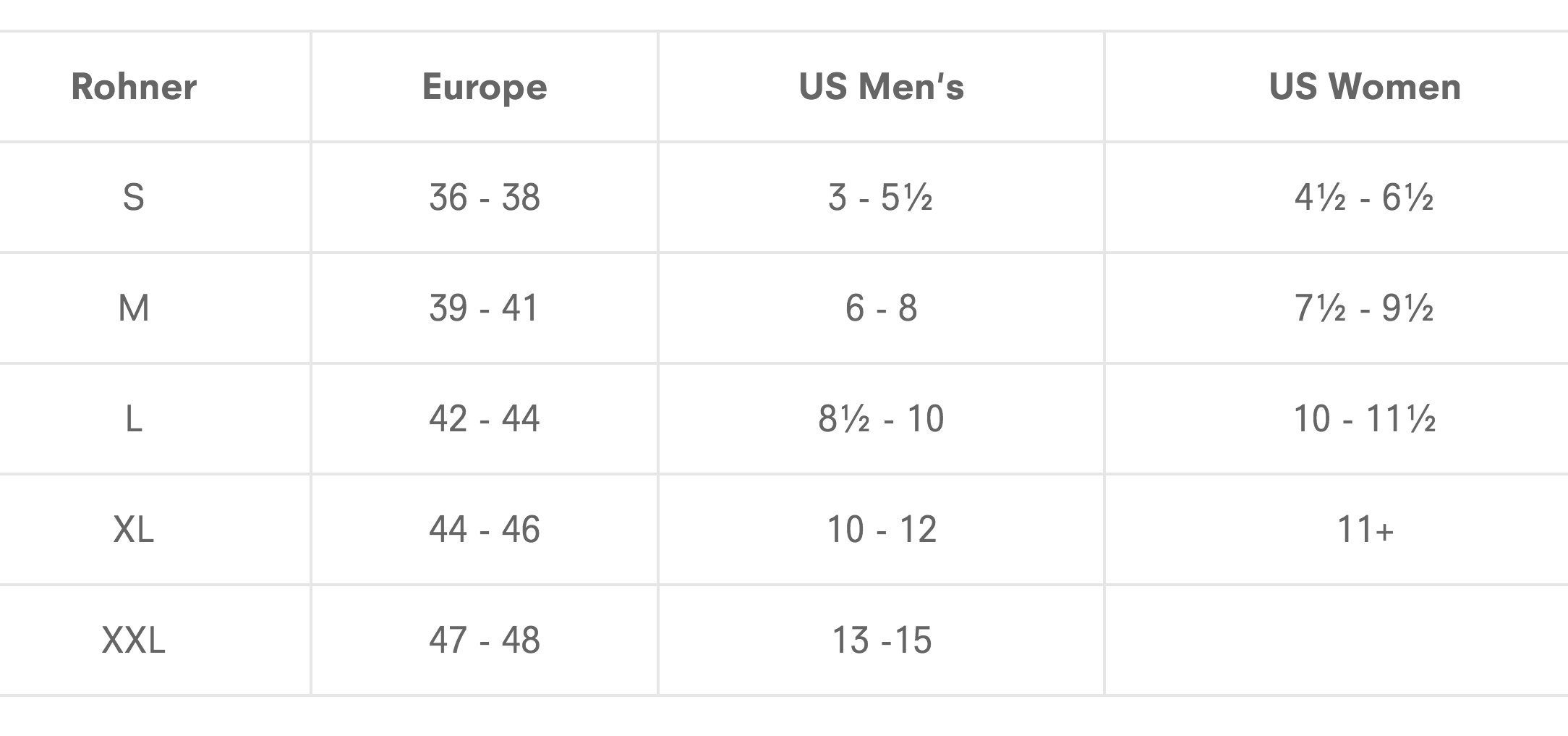This screenshot has width=1568, height=736.
Task: Select the XXL size cell
Action: point(134,640)
